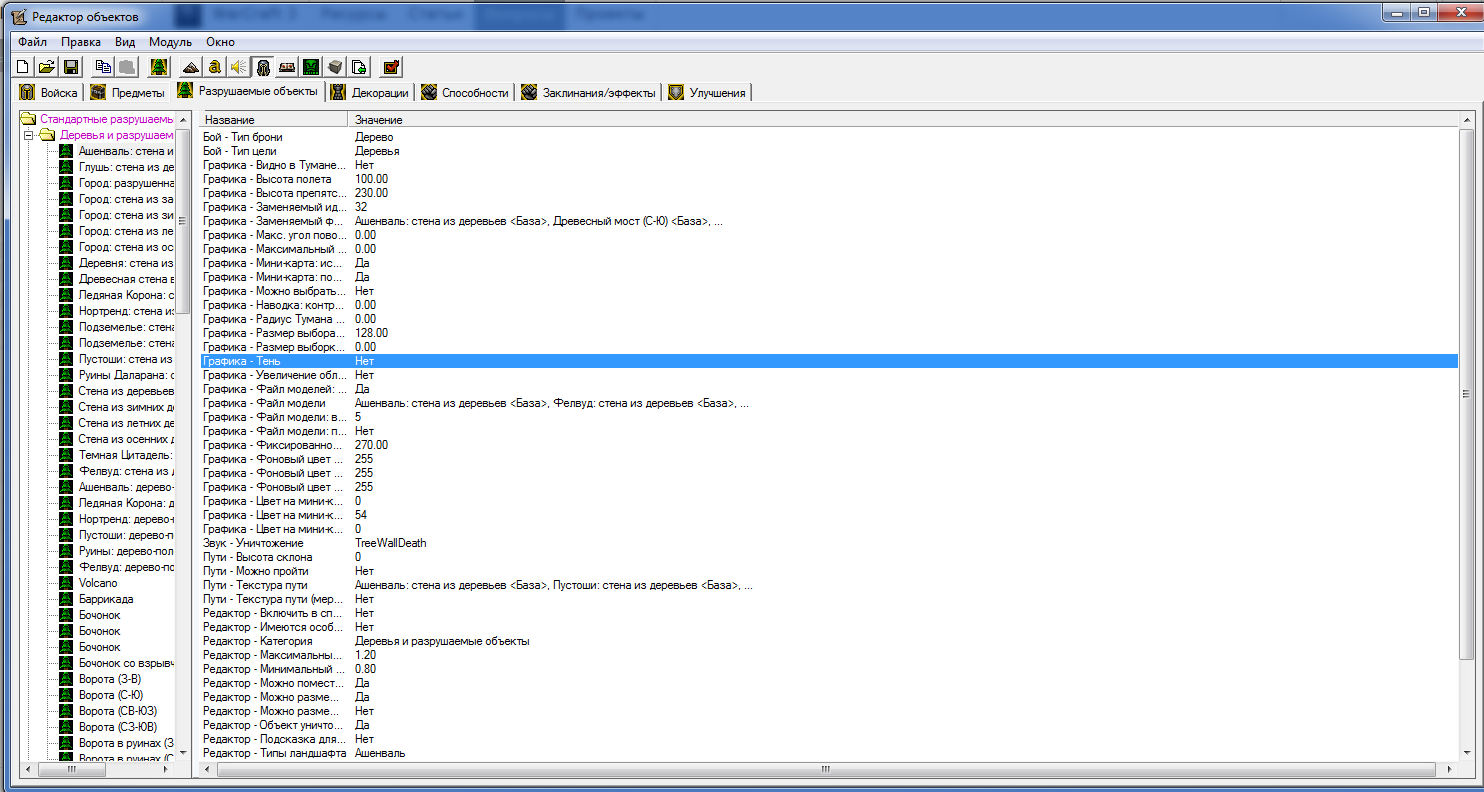This screenshot has width=1484, height=792.
Task: Open the Правка menu
Action: pos(80,42)
